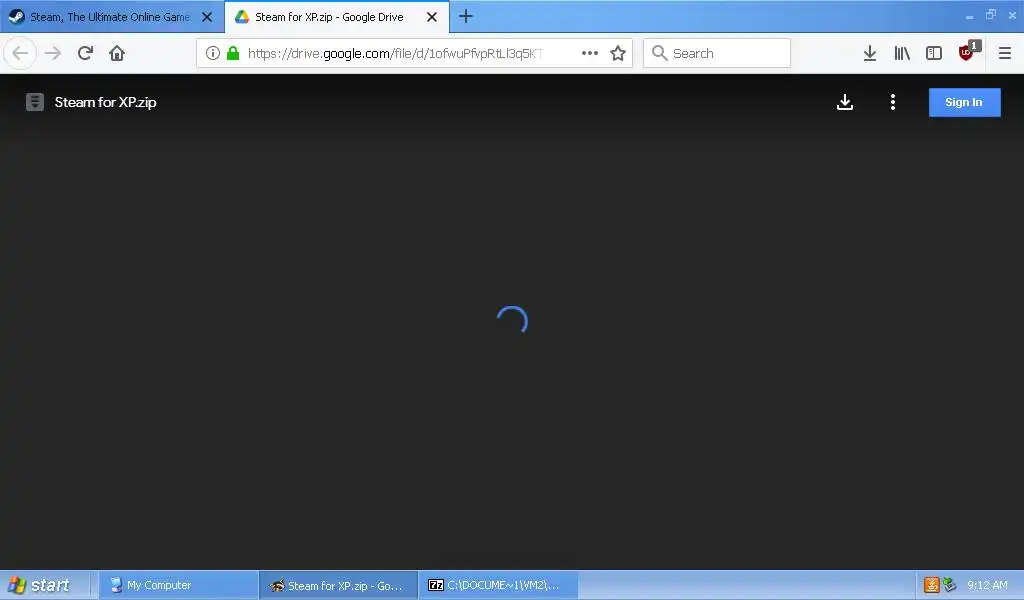Open a new browser tab

466,16
